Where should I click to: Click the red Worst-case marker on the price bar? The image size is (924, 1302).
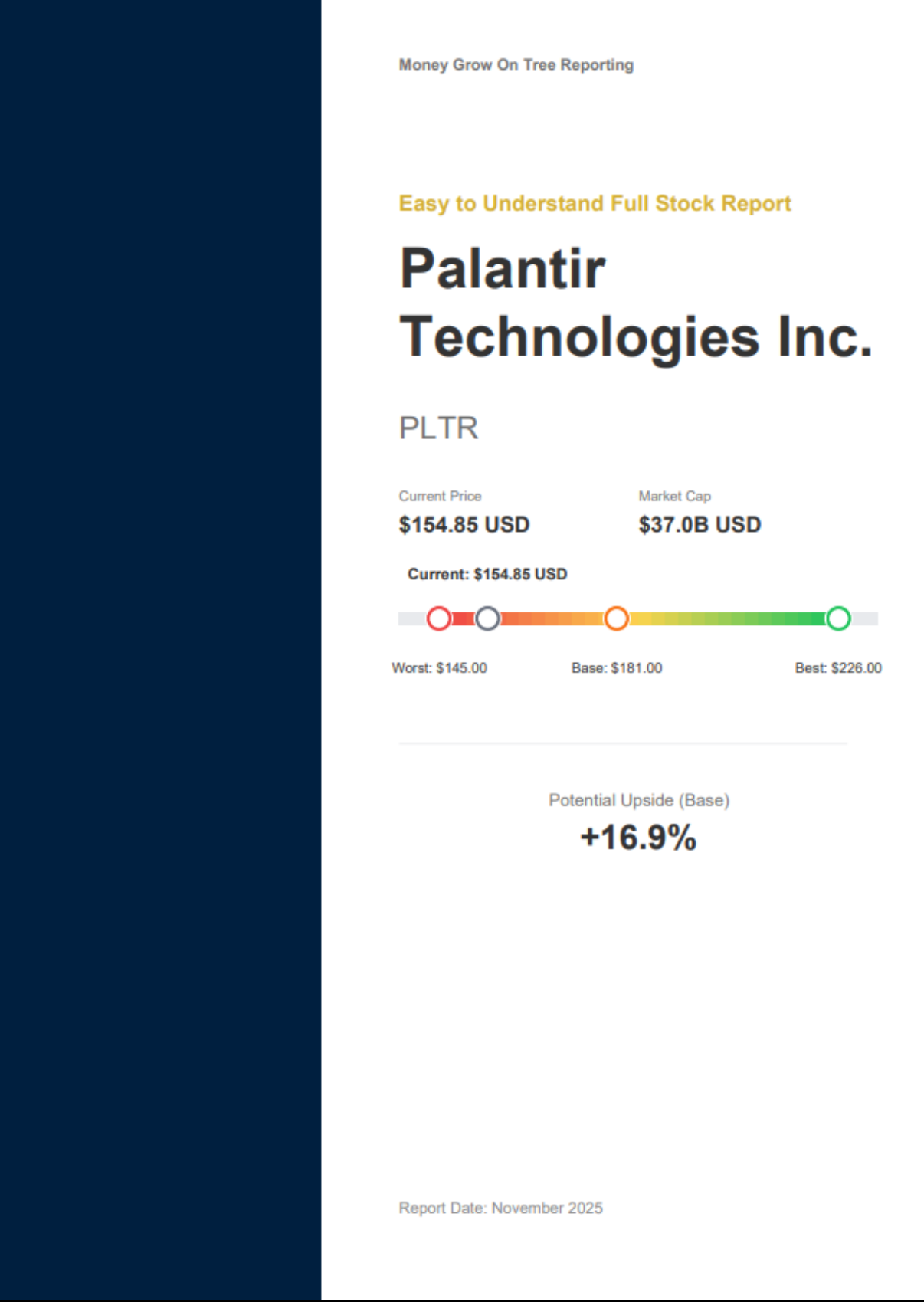(439, 618)
